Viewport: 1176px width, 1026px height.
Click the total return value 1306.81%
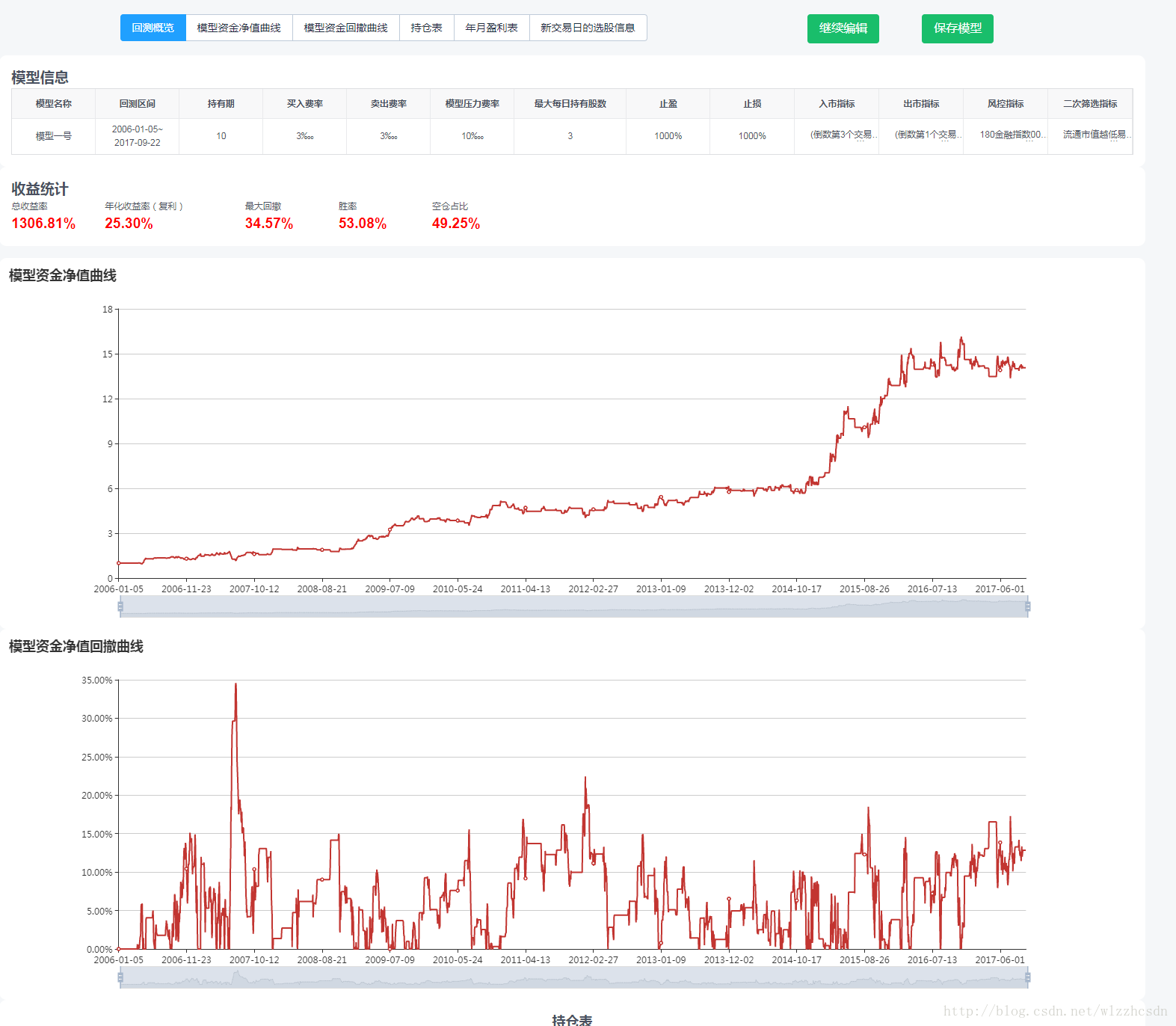43,224
